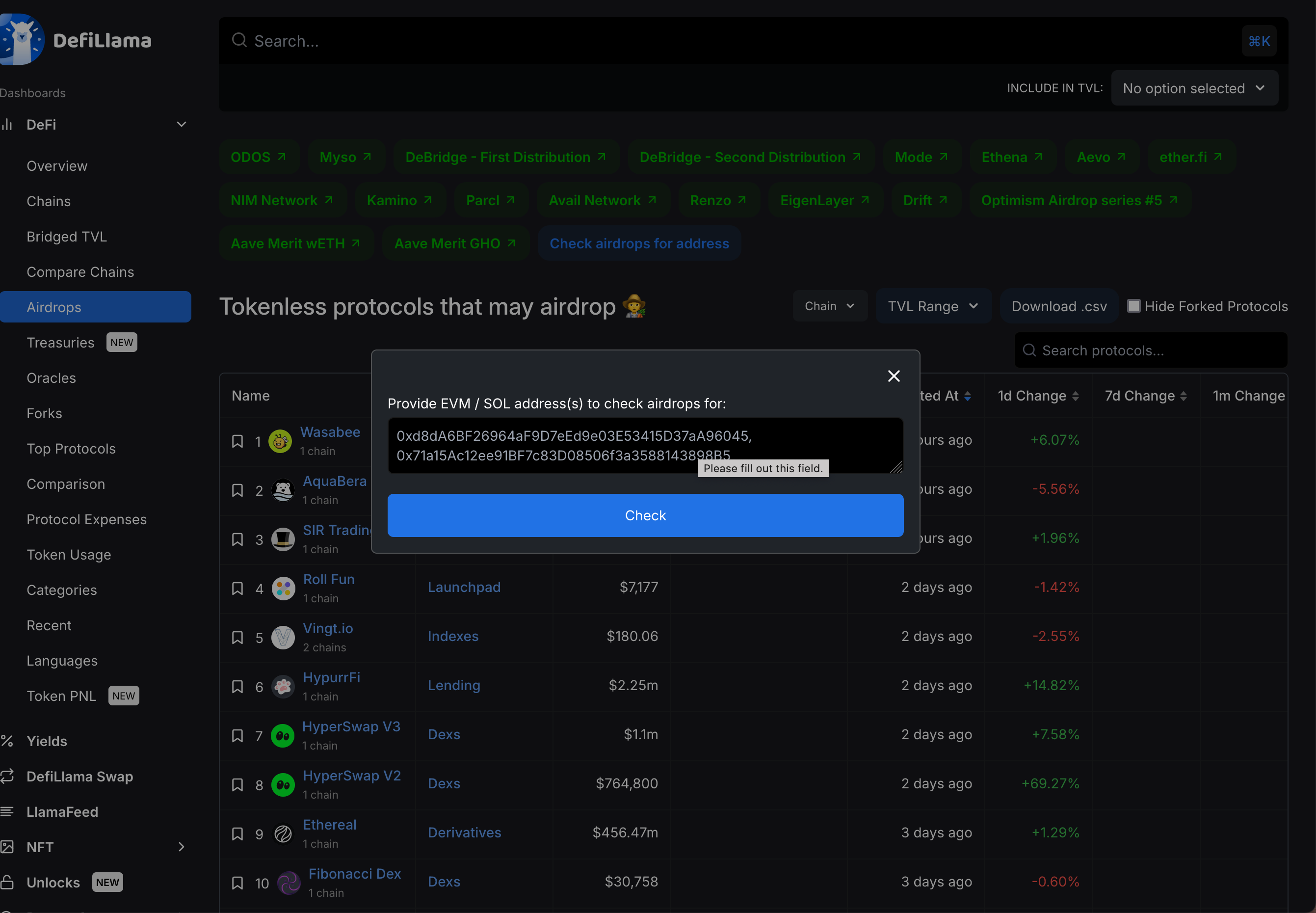Open Yields section in sidebar
The width and height of the screenshot is (1316, 913).
[47, 741]
